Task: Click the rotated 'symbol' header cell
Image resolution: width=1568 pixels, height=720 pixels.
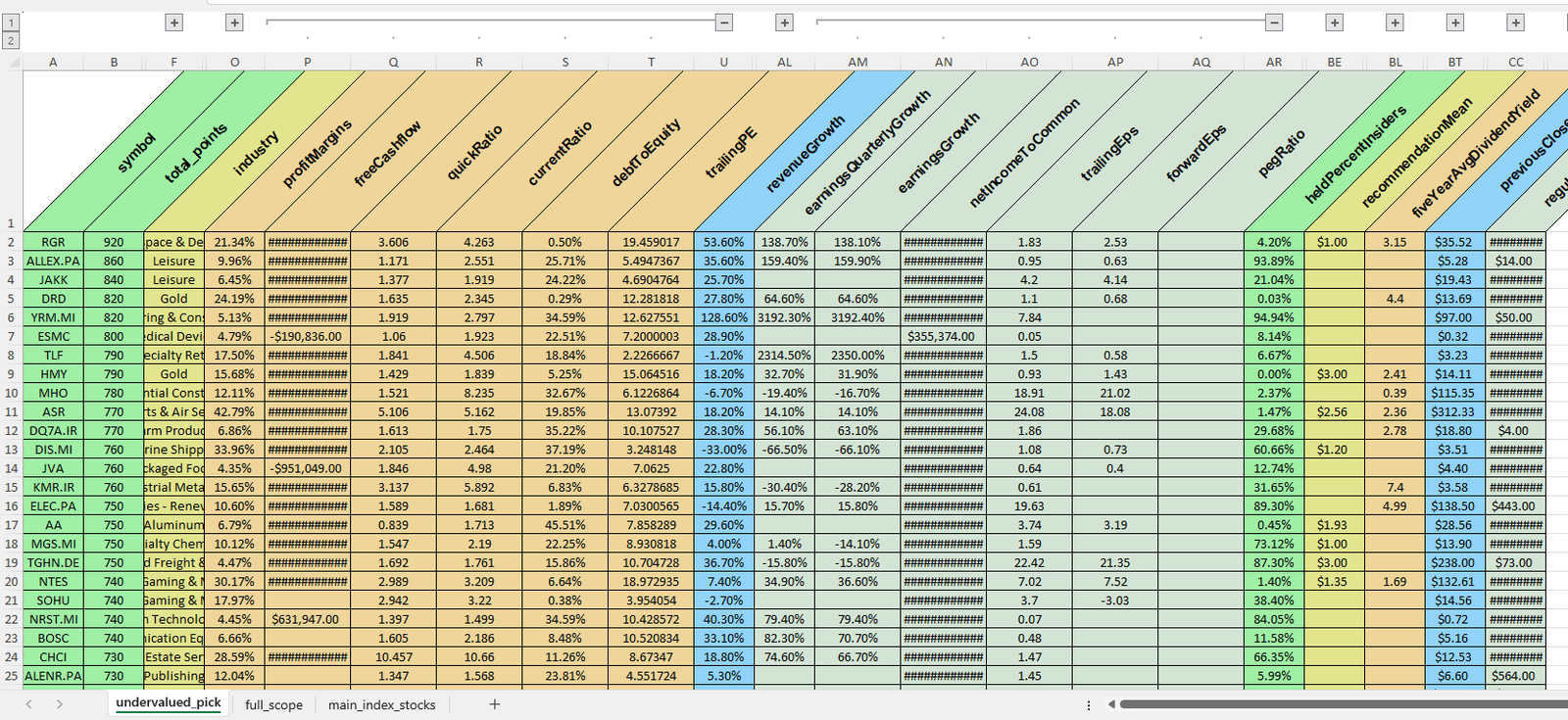Action: (135, 153)
